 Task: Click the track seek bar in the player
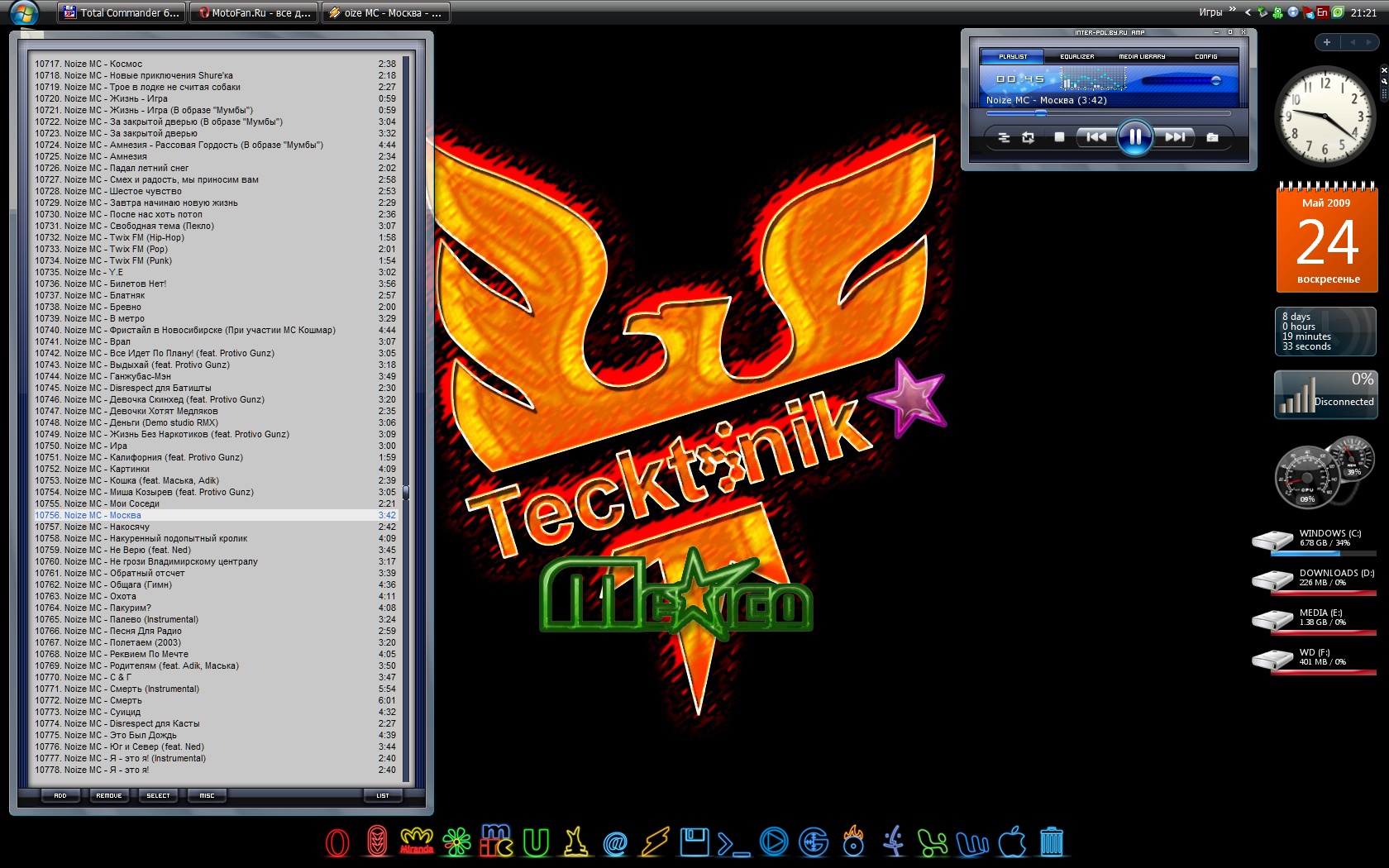1108,113
